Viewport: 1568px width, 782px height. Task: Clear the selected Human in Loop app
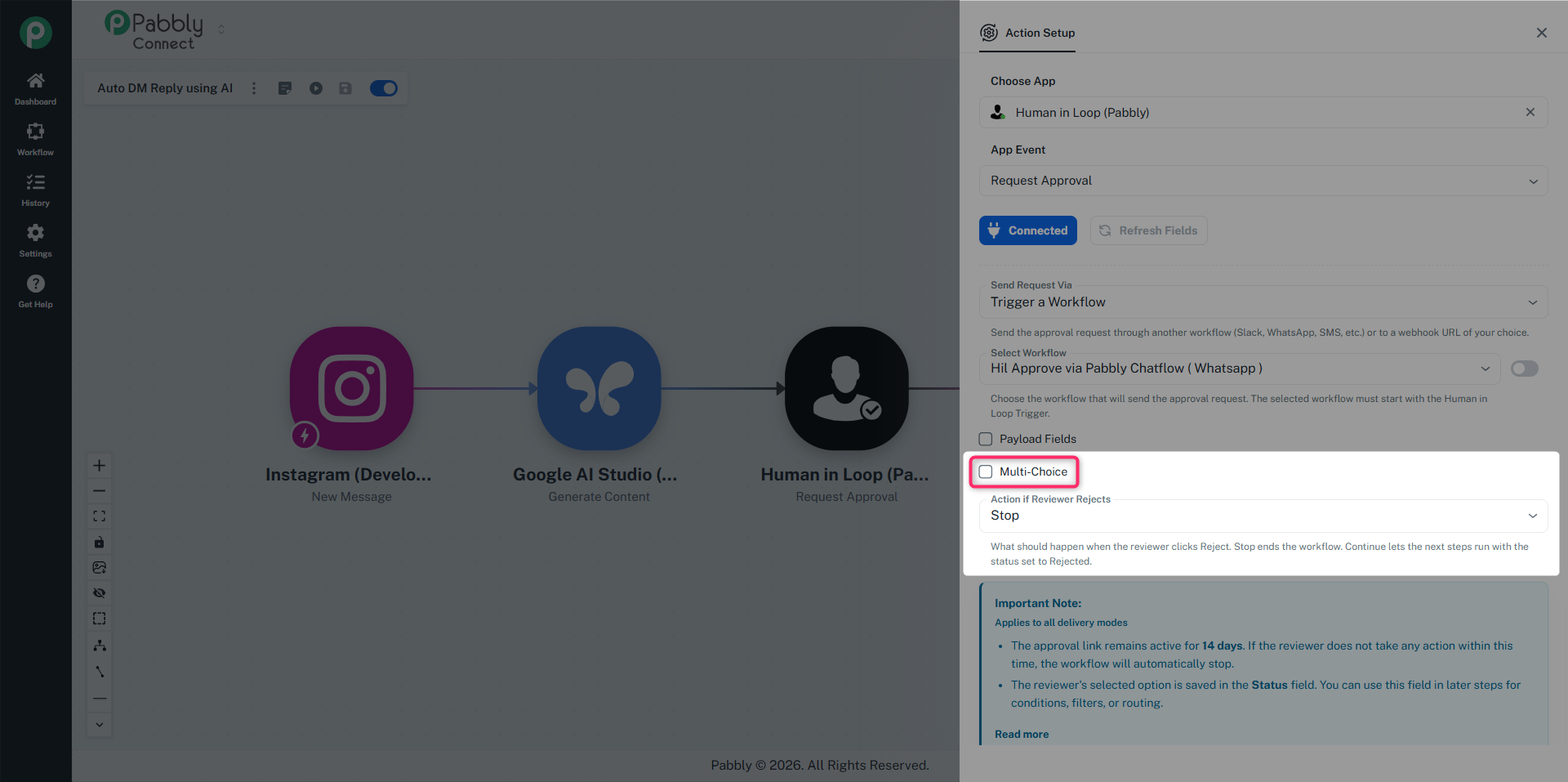click(x=1530, y=112)
